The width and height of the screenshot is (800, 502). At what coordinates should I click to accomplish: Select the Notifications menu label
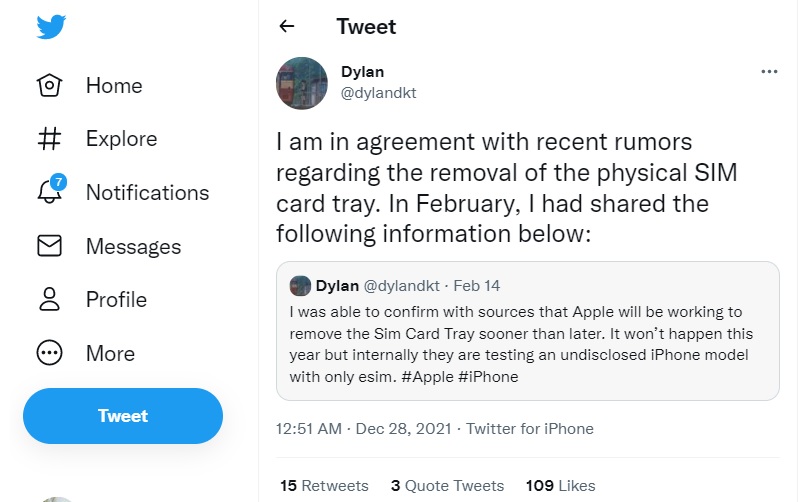(147, 193)
